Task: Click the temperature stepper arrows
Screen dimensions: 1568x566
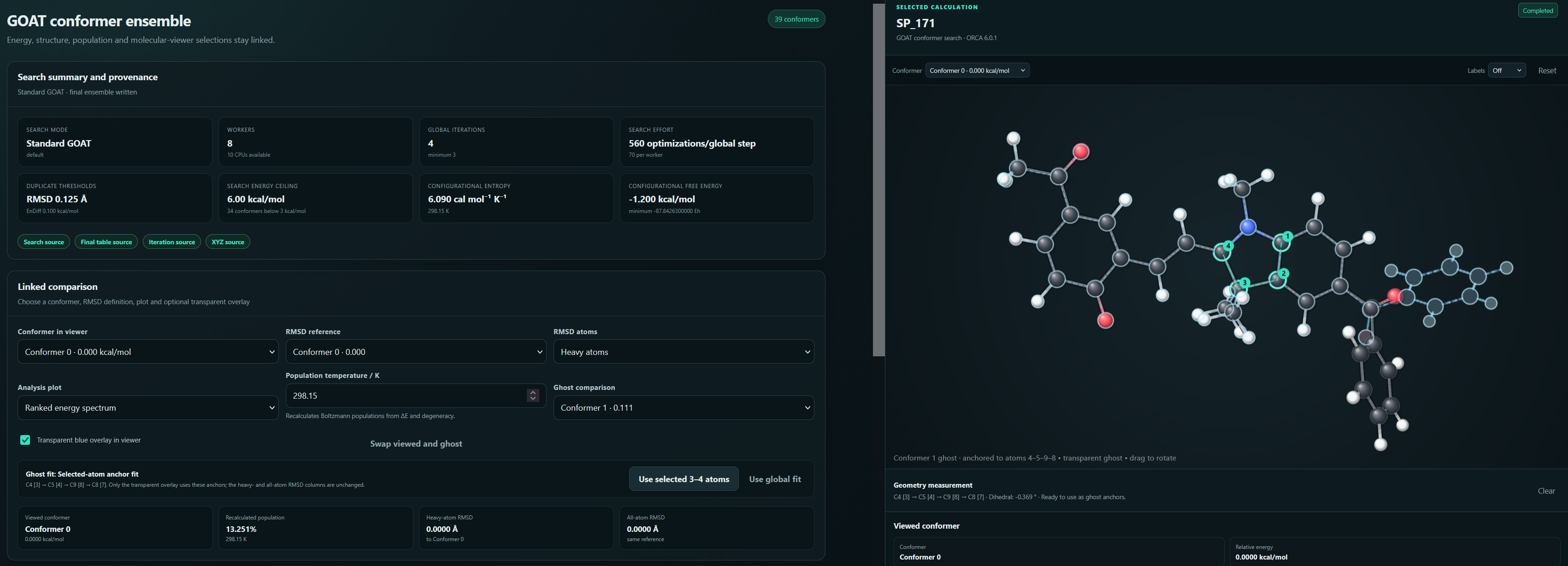Action: [533, 395]
